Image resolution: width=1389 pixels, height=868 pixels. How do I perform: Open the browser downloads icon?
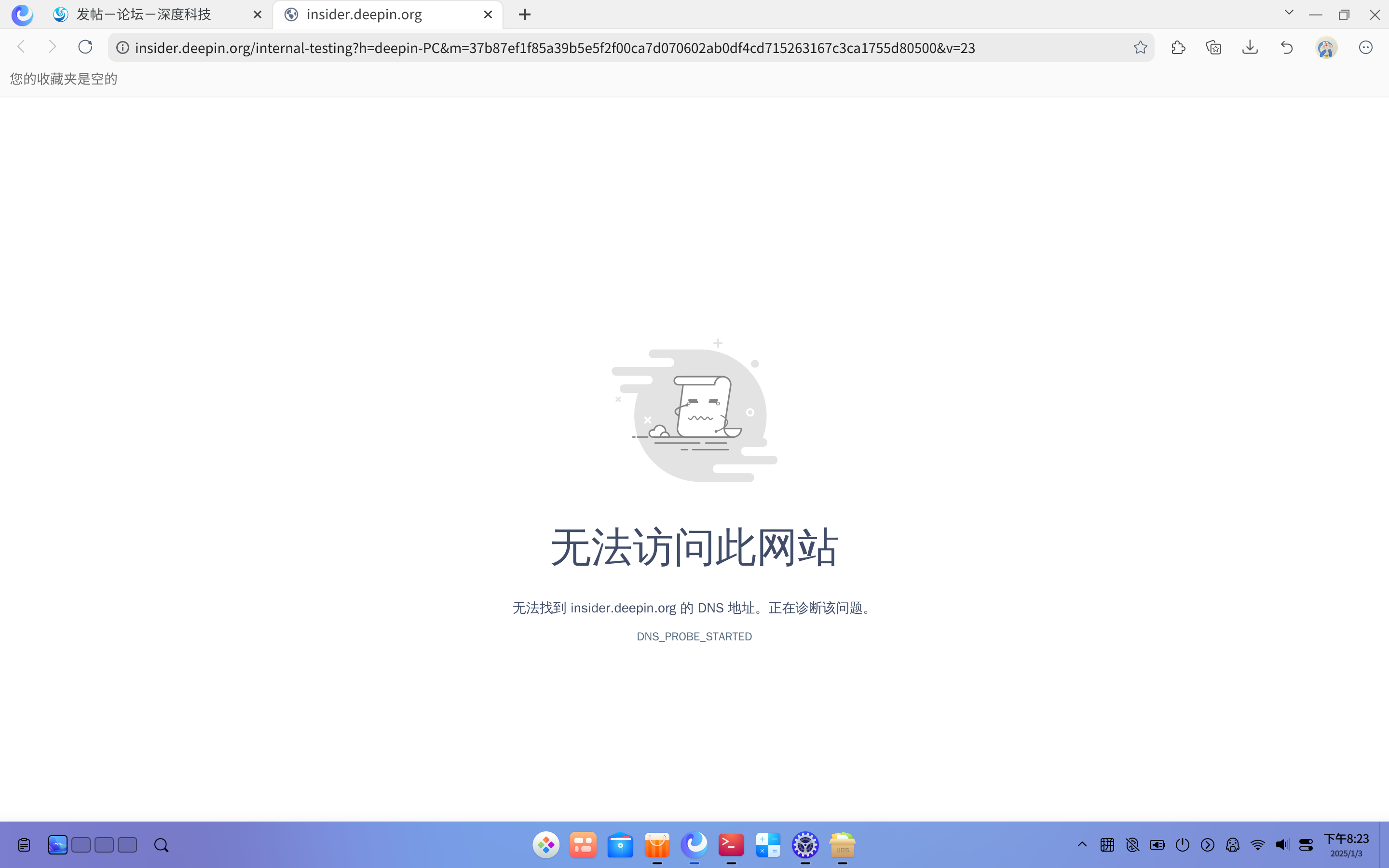[1250, 48]
